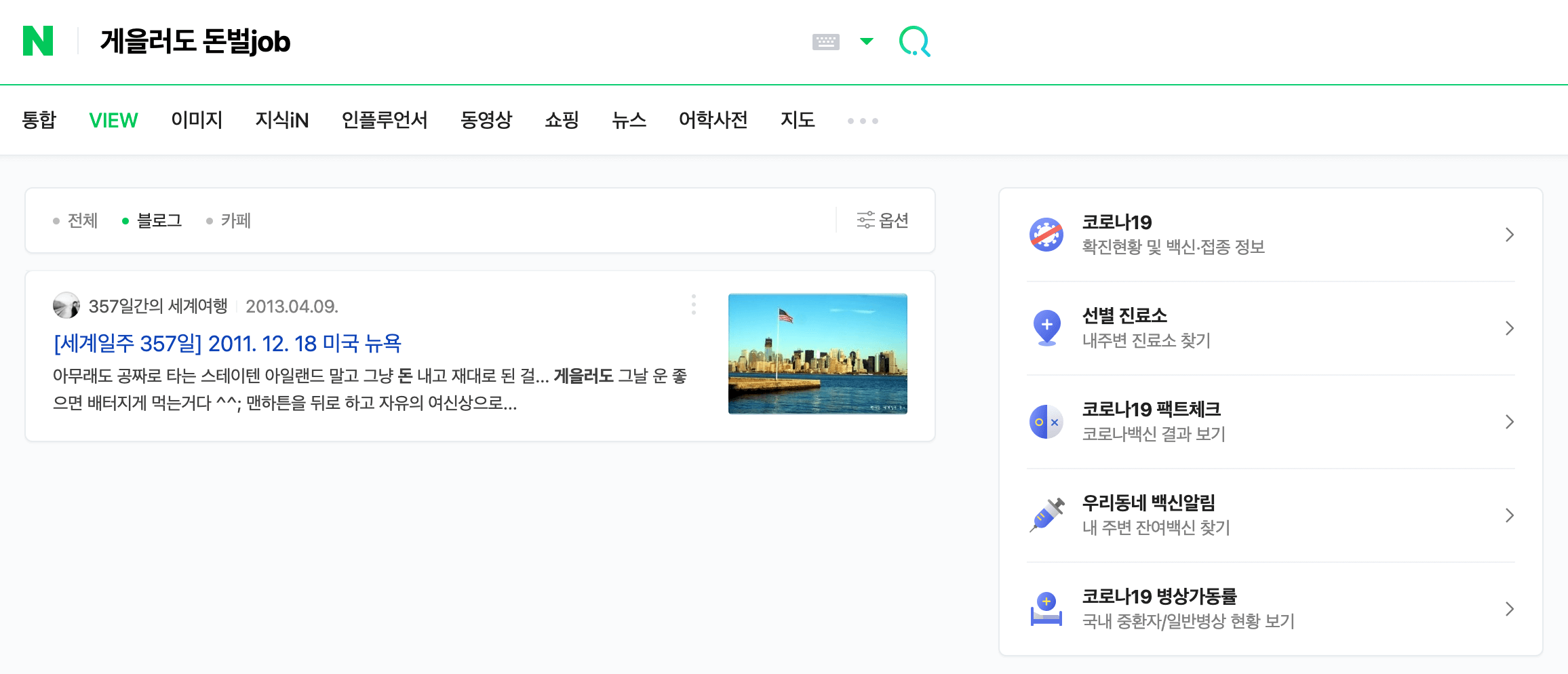Click subtitle 국내 중환자/일반병상 현황 보기
This screenshot has height=674, width=1568.
point(1188,621)
